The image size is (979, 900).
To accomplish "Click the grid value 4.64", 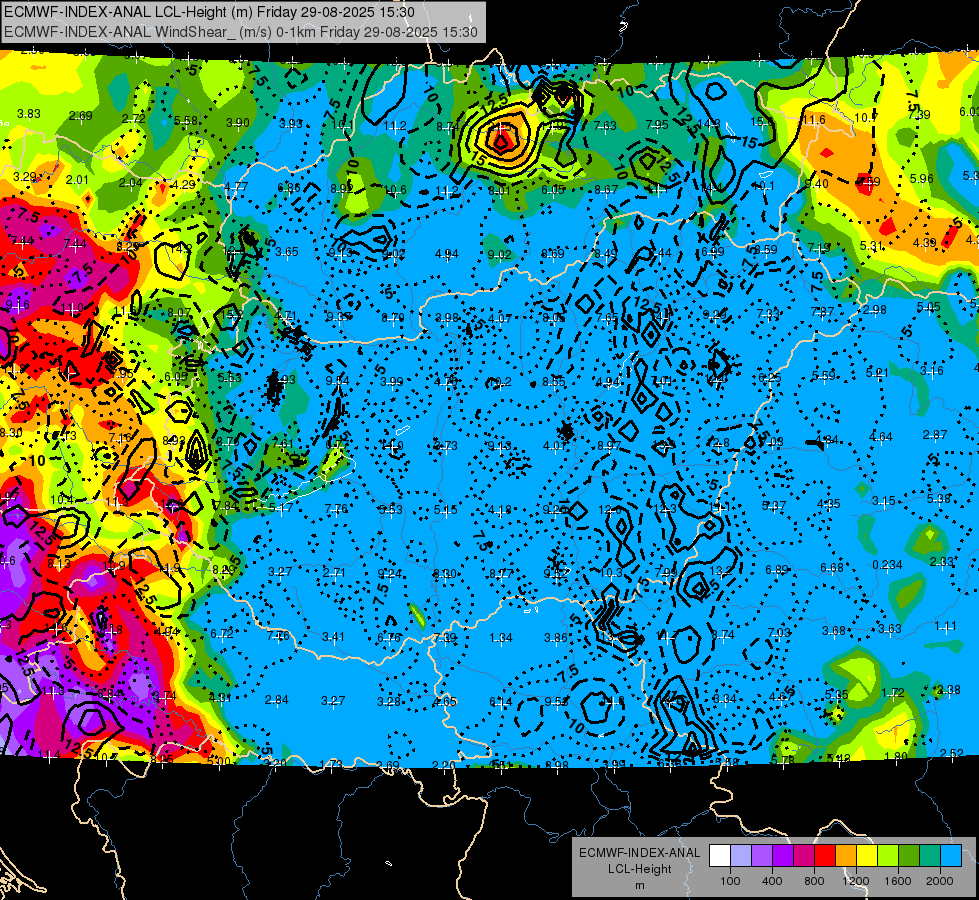I will pyautogui.click(x=881, y=437).
